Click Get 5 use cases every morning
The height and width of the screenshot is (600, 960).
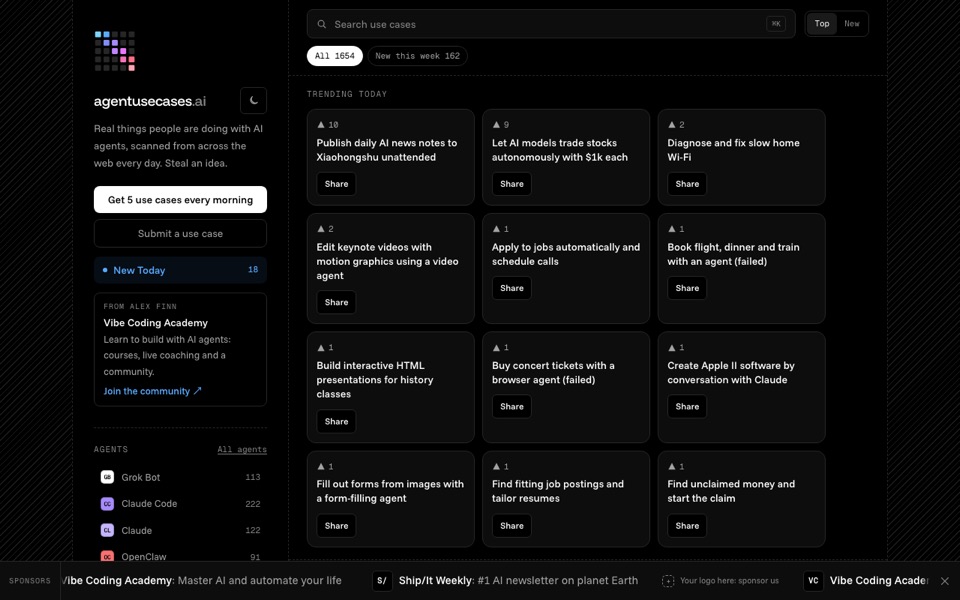pyautogui.click(x=180, y=200)
